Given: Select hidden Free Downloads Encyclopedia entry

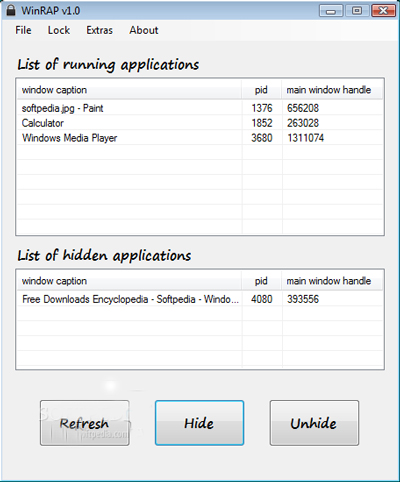Looking at the screenshot, I should pos(200,299).
